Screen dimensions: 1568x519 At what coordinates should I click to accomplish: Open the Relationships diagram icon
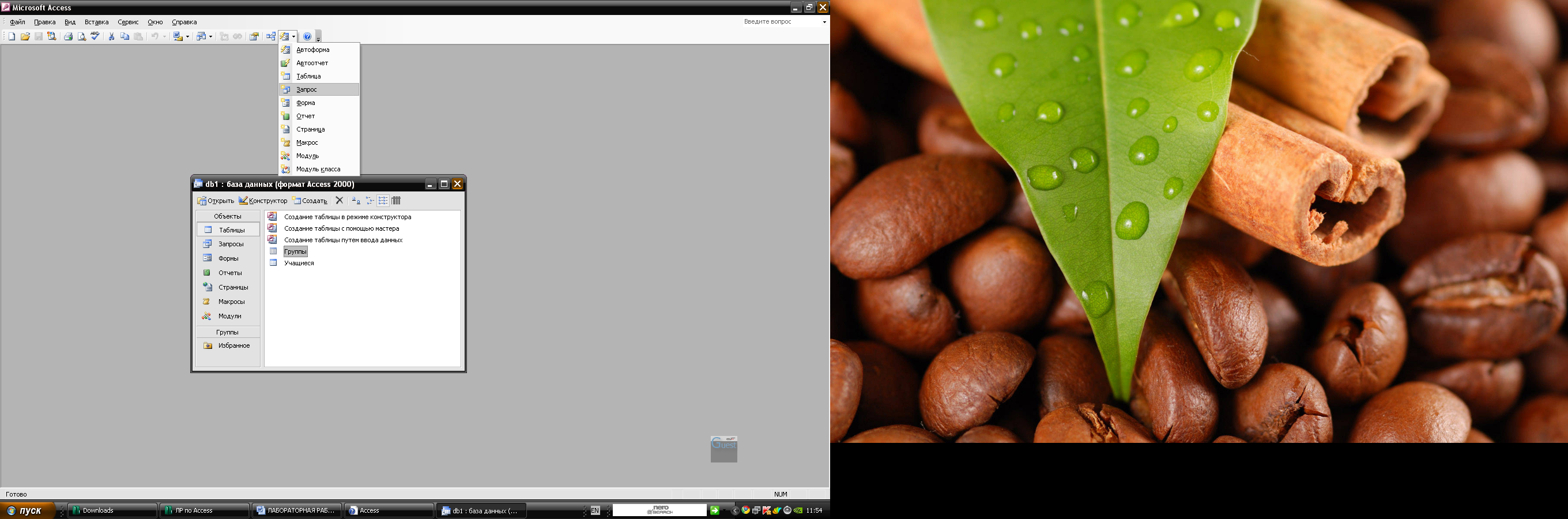(270, 36)
